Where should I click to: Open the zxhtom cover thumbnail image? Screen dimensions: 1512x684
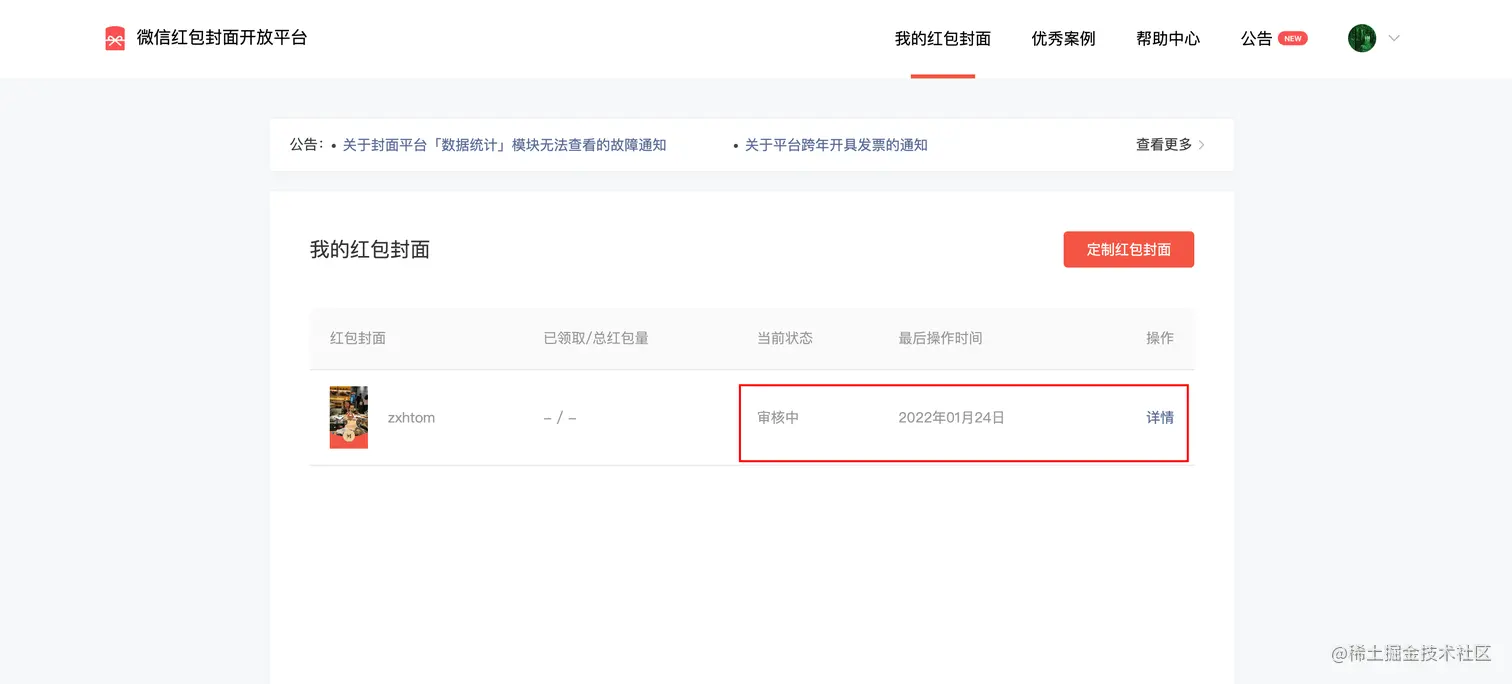pos(349,417)
